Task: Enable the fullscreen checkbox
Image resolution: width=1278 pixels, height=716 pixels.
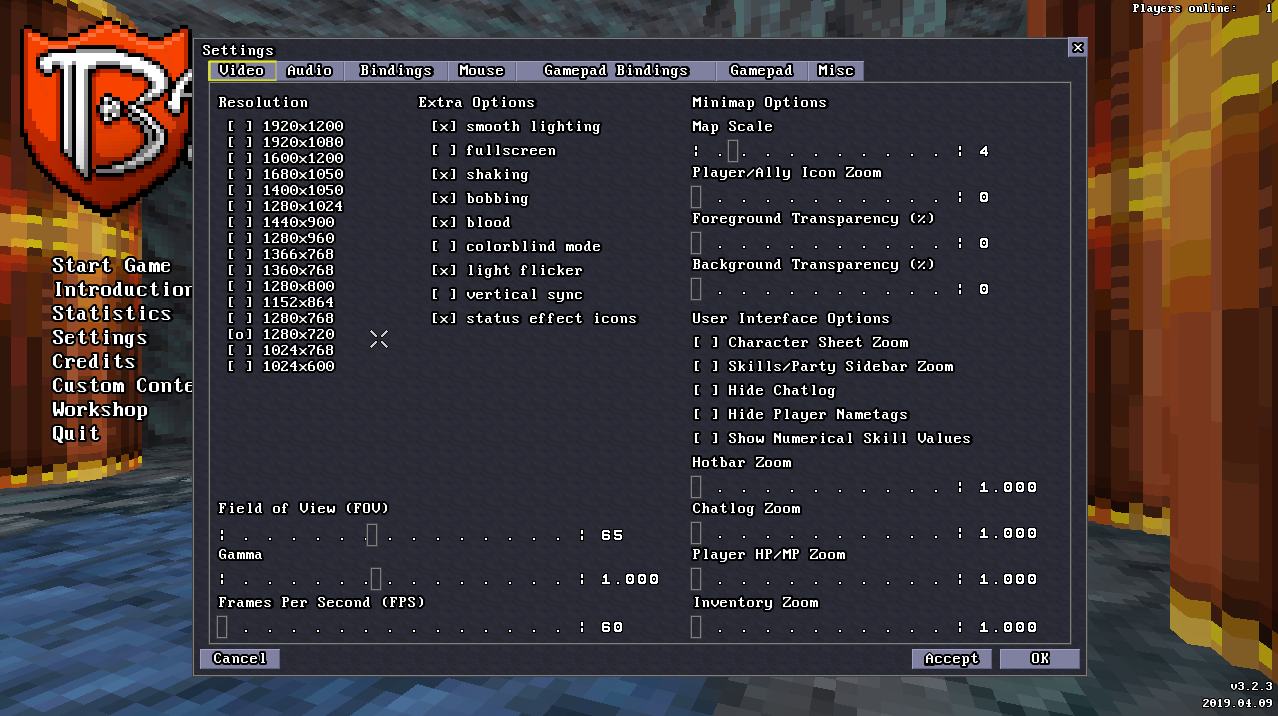Action: pos(444,151)
